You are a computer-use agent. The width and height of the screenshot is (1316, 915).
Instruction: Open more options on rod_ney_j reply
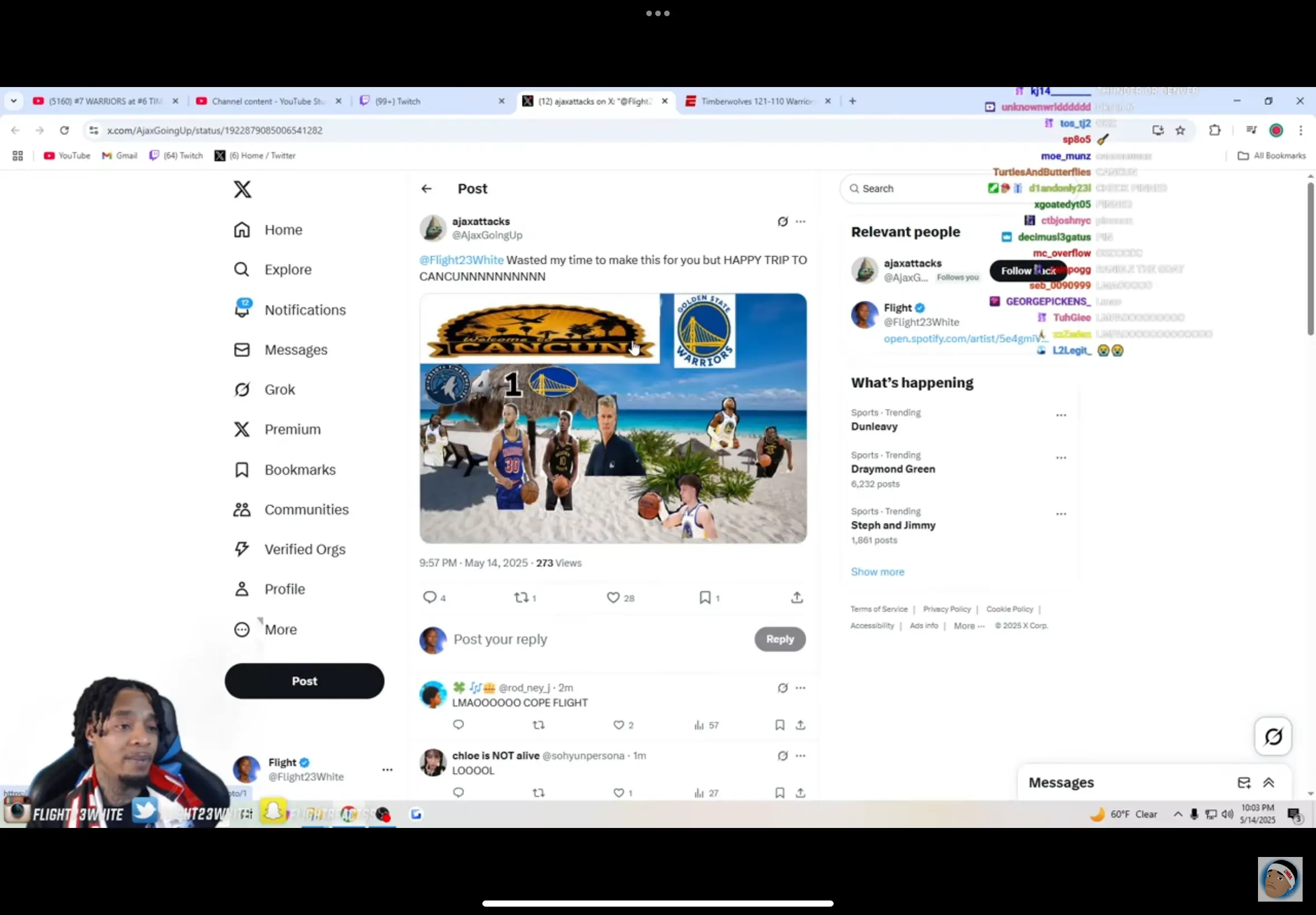click(x=800, y=687)
